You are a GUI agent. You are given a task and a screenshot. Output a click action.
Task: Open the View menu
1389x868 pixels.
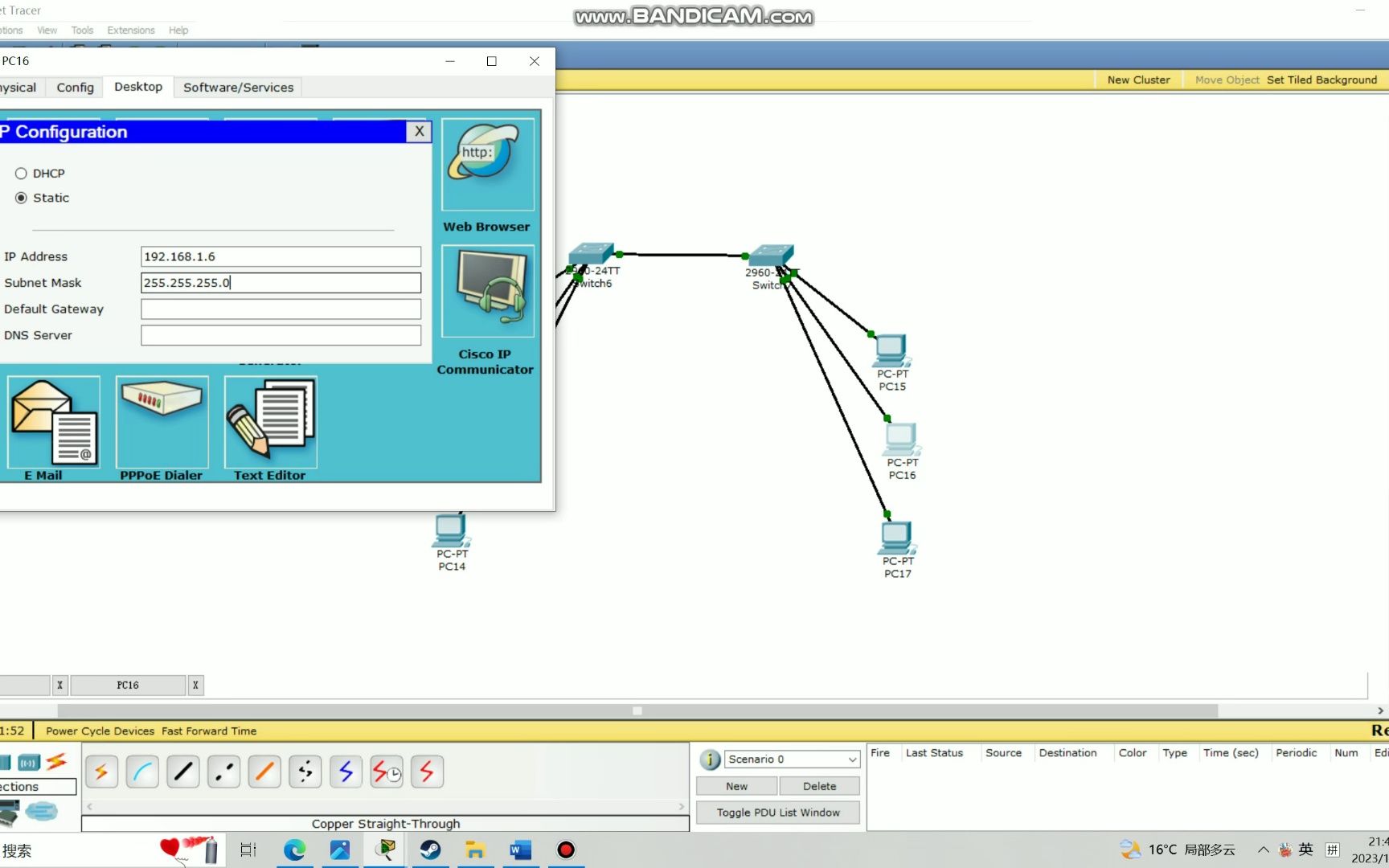47,31
